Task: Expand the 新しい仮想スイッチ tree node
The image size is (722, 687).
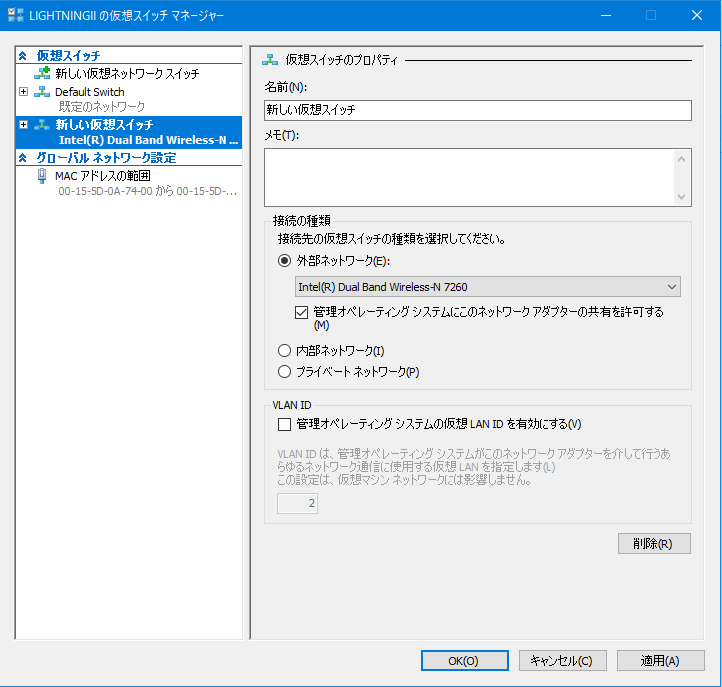Action: click(x=23, y=124)
